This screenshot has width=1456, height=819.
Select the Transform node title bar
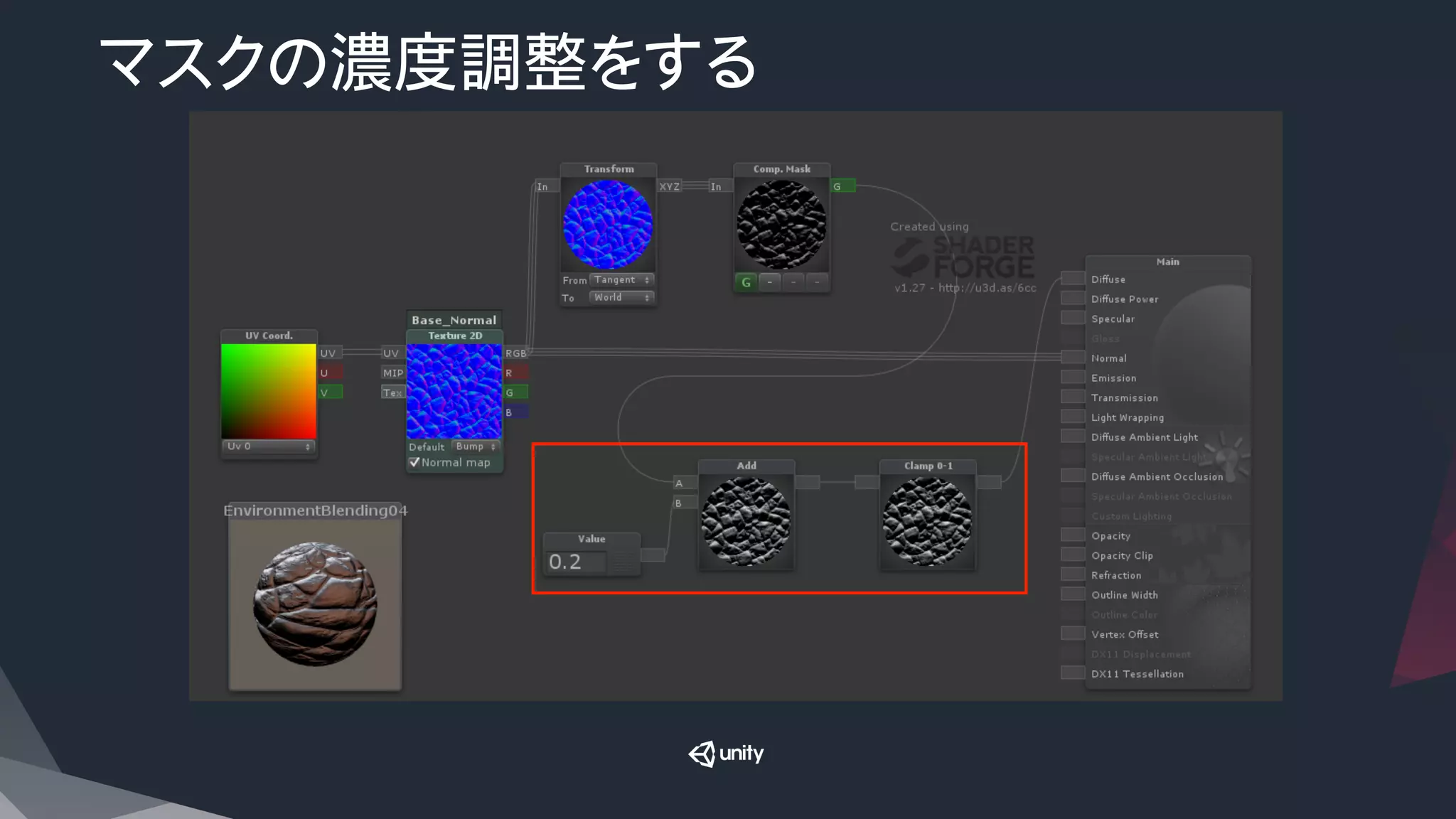tap(609, 169)
